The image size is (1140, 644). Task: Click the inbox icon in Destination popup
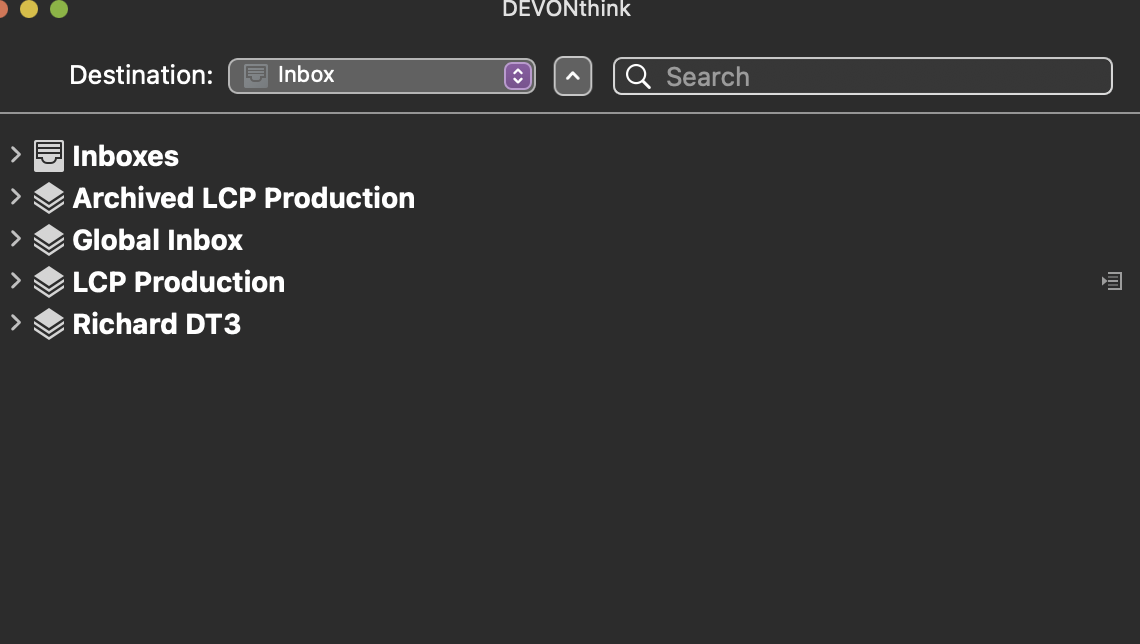tap(256, 76)
